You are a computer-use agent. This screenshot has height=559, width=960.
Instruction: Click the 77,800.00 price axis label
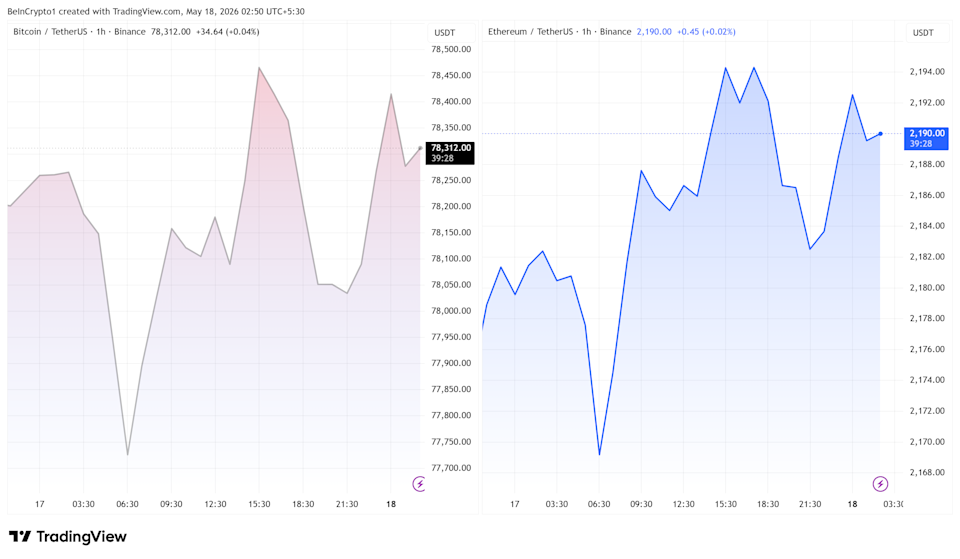pos(451,415)
